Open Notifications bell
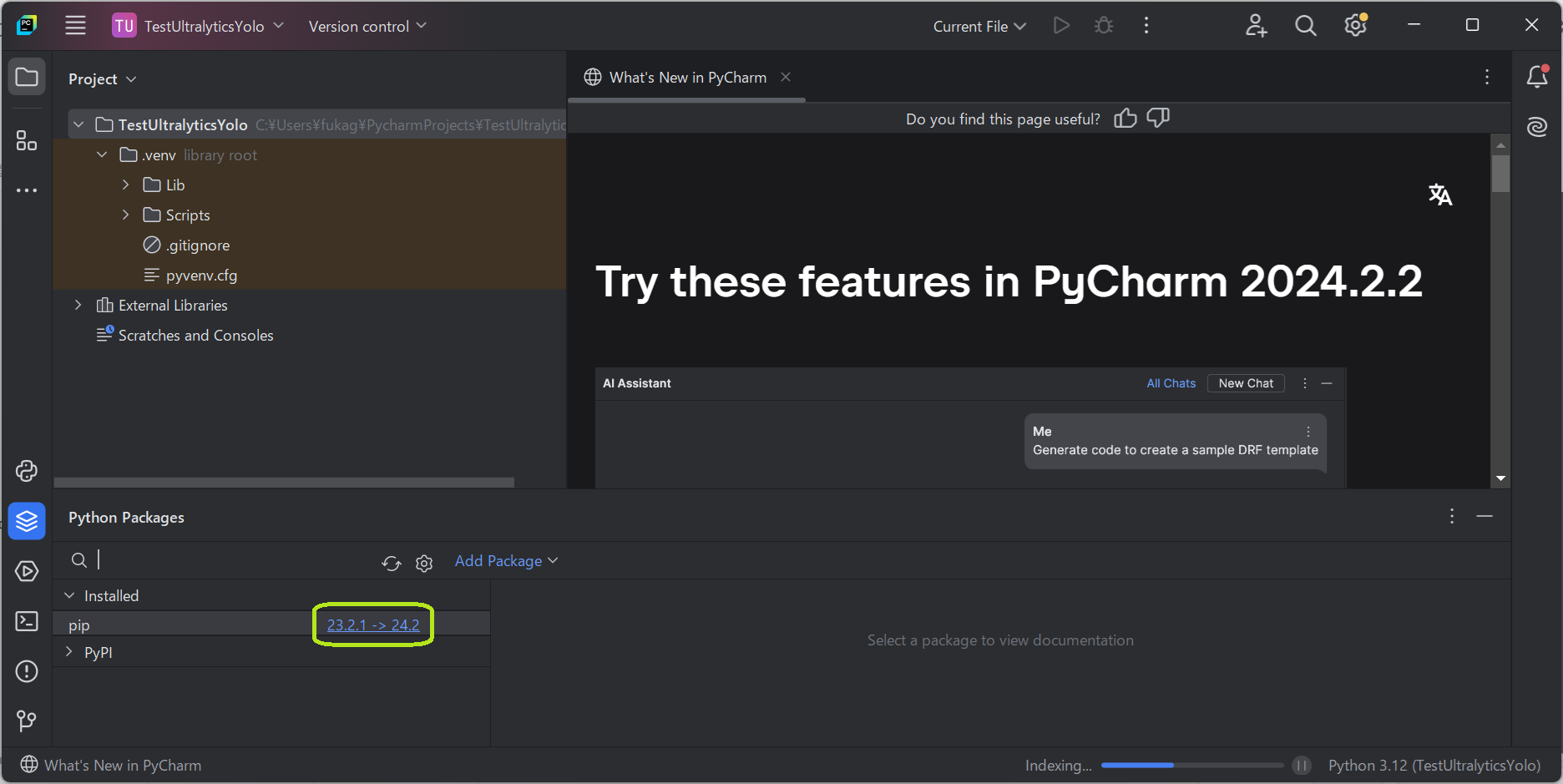 [1537, 77]
